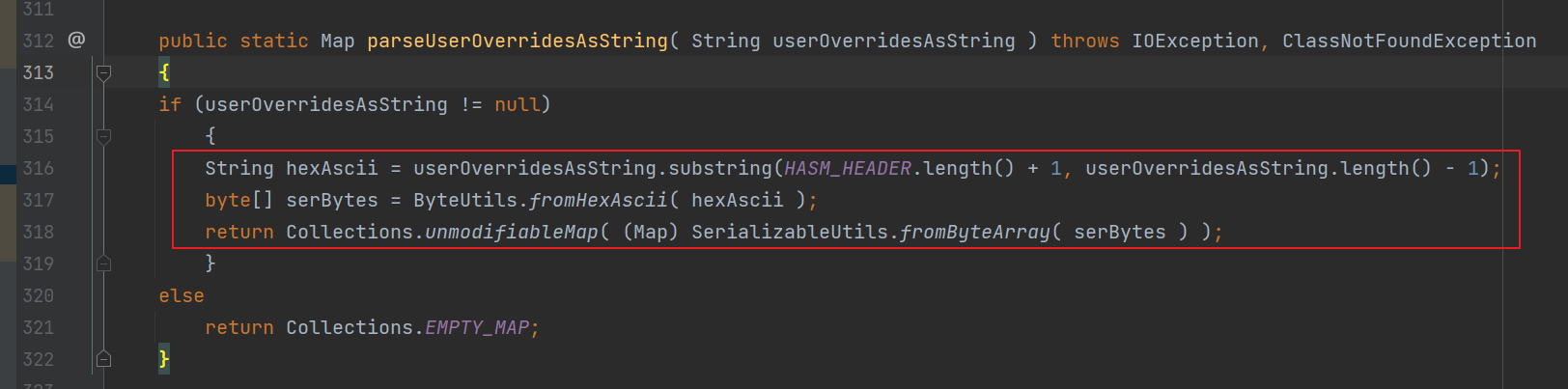Image resolution: width=1568 pixels, height=389 pixels.
Task: Collapse the if-block fold marker at line 315
Action: point(103,136)
